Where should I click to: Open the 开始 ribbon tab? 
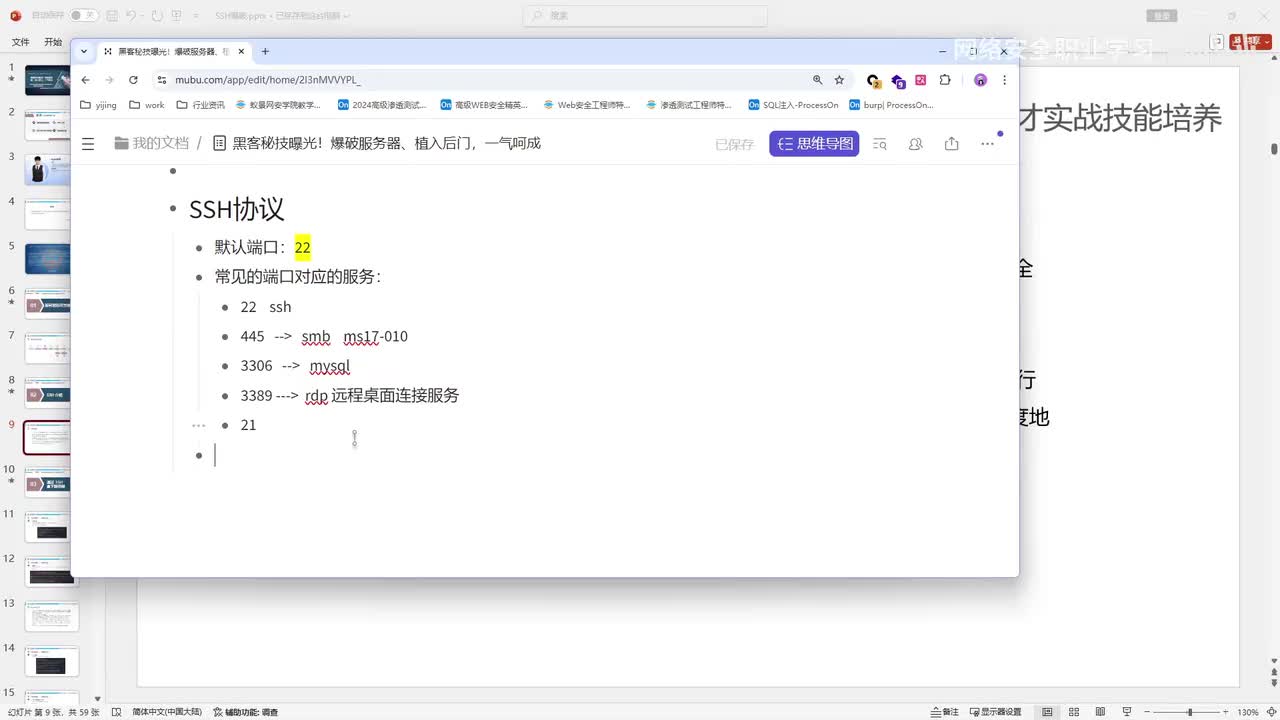tap(53, 42)
